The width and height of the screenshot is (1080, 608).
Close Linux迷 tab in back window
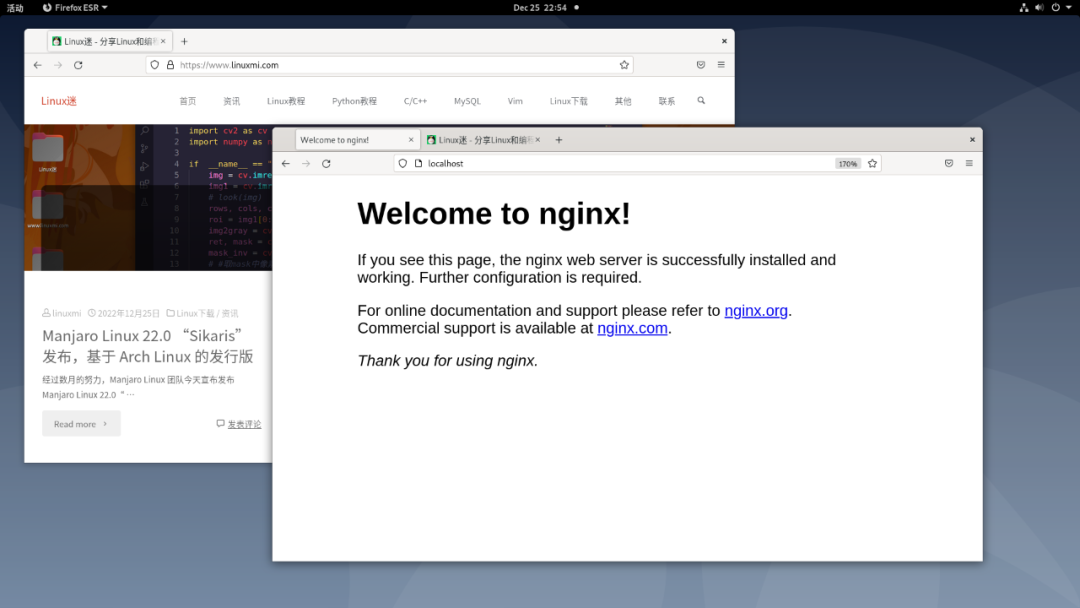click(163, 41)
